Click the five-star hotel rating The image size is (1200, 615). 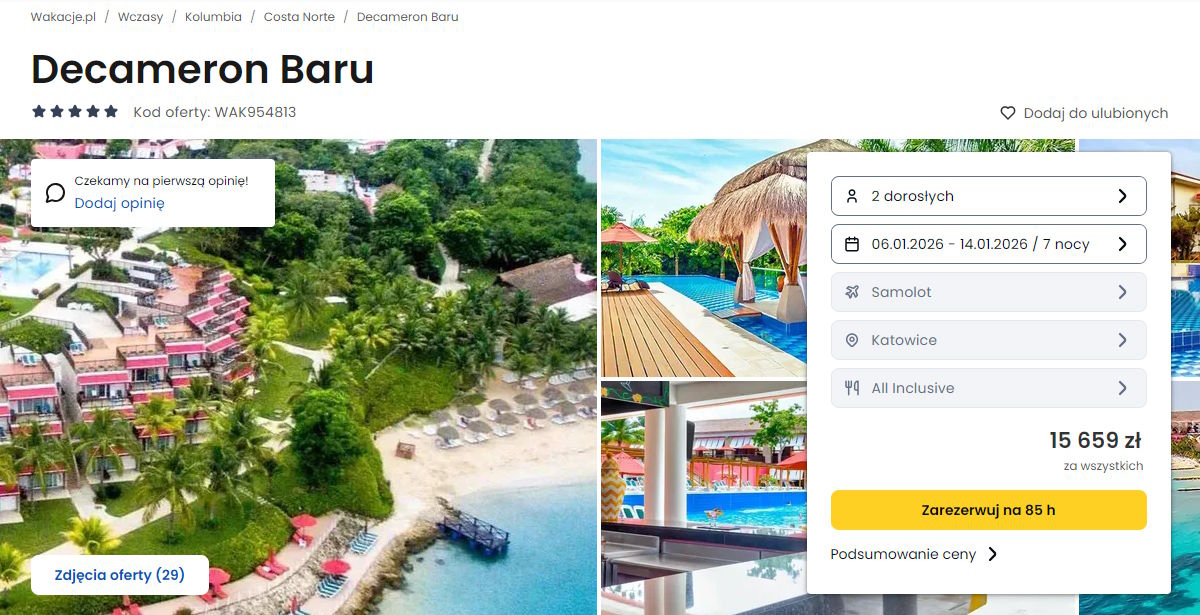click(x=75, y=112)
